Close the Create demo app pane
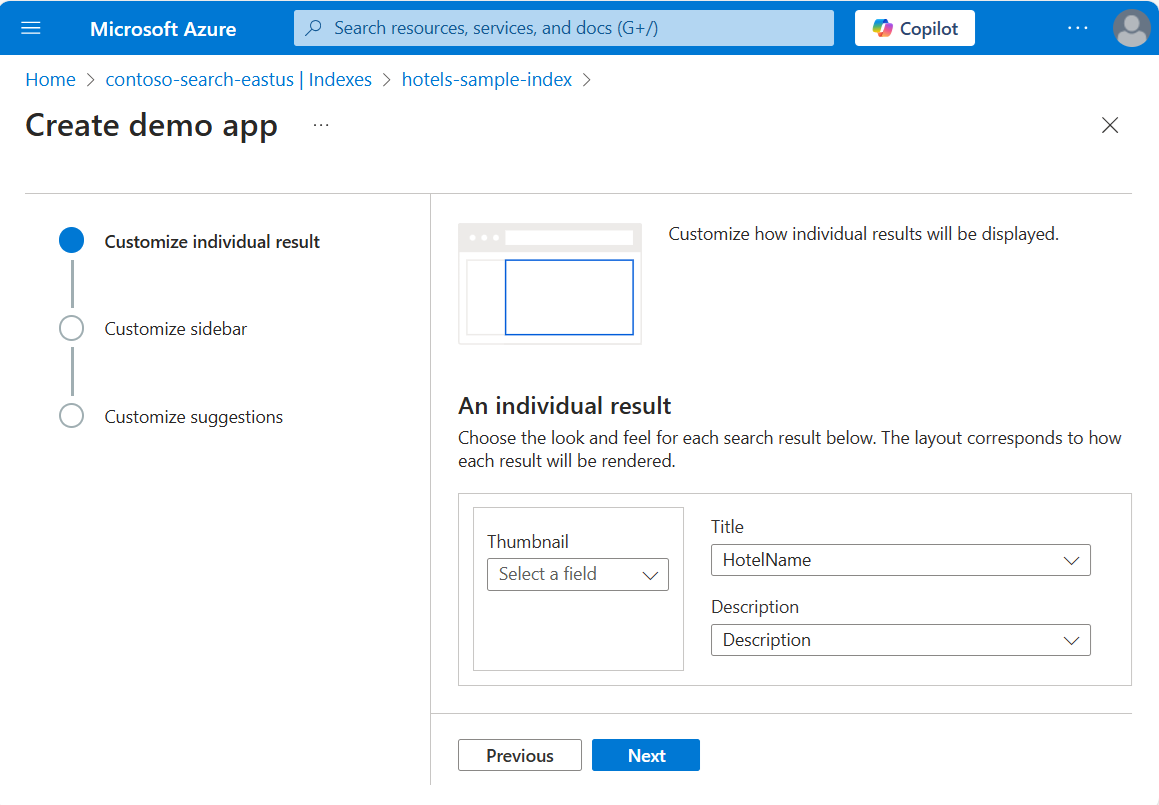1159x805 pixels. coord(1109,125)
